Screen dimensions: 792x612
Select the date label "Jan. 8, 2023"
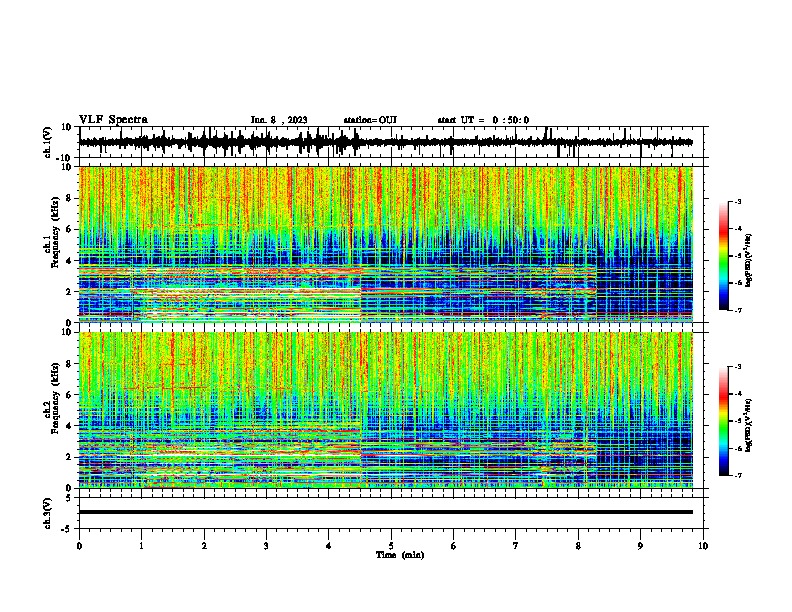click(279, 120)
